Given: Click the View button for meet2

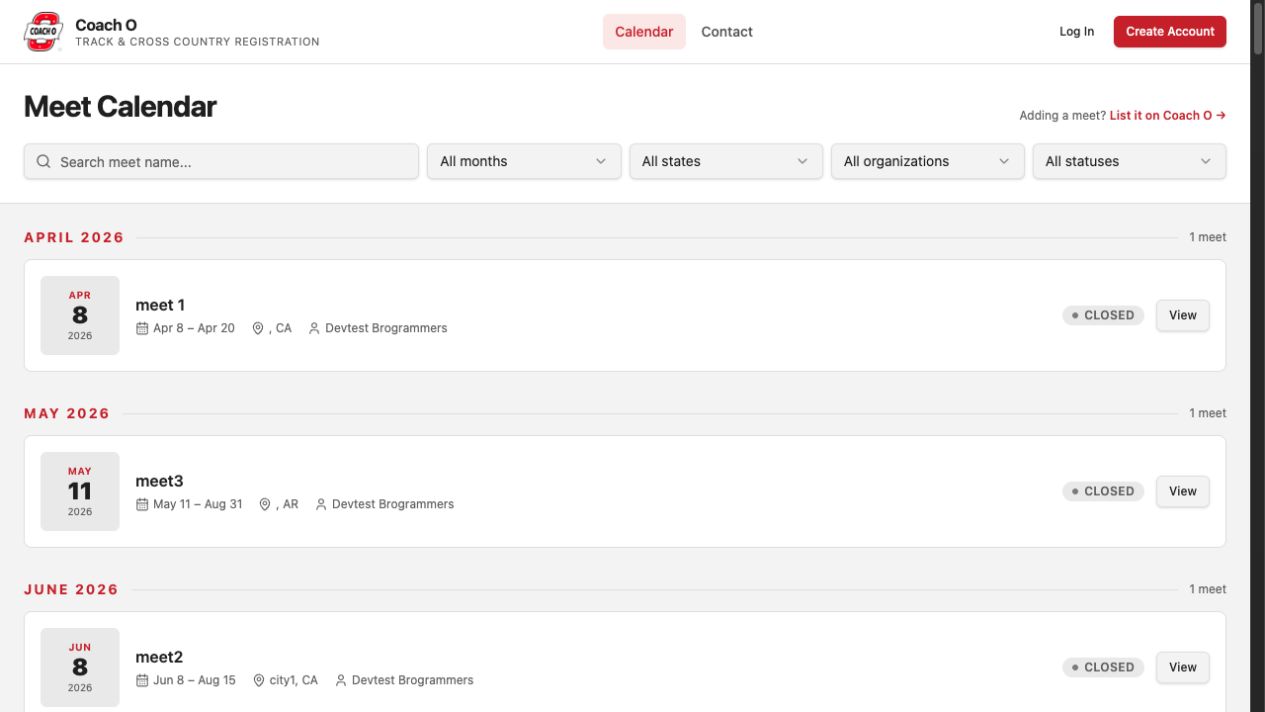Looking at the screenshot, I should [x=1183, y=668].
